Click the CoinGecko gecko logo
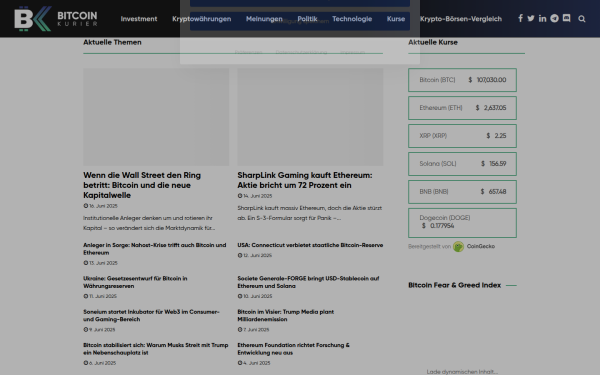Image resolution: width=600 pixels, height=375 pixels. coord(458,246)
